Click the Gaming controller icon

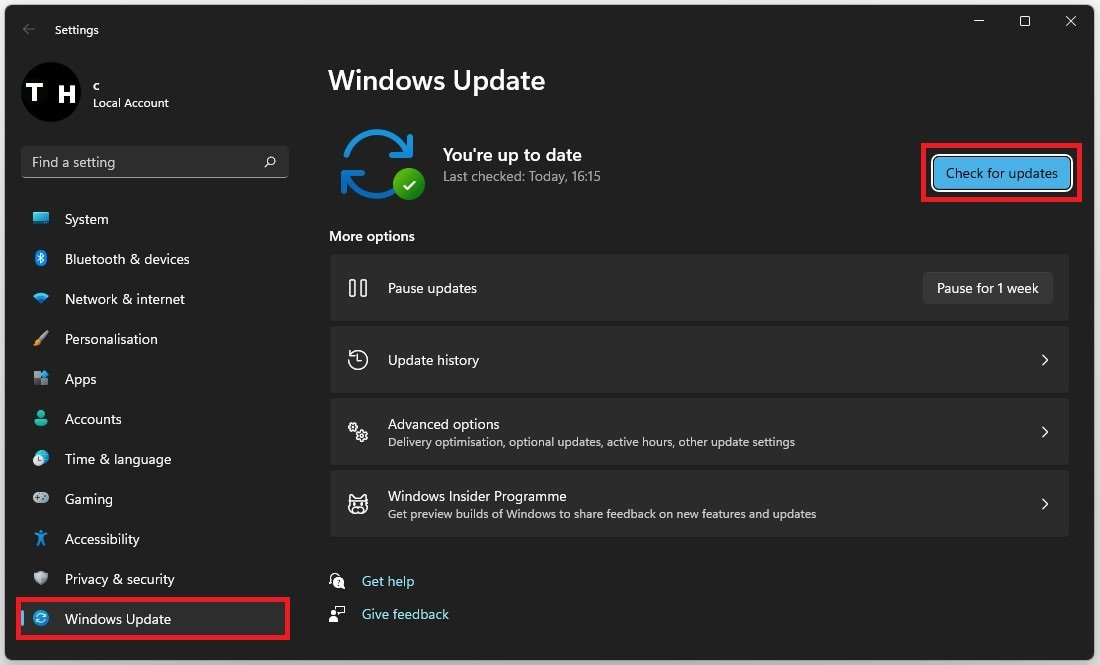[41, 498]
